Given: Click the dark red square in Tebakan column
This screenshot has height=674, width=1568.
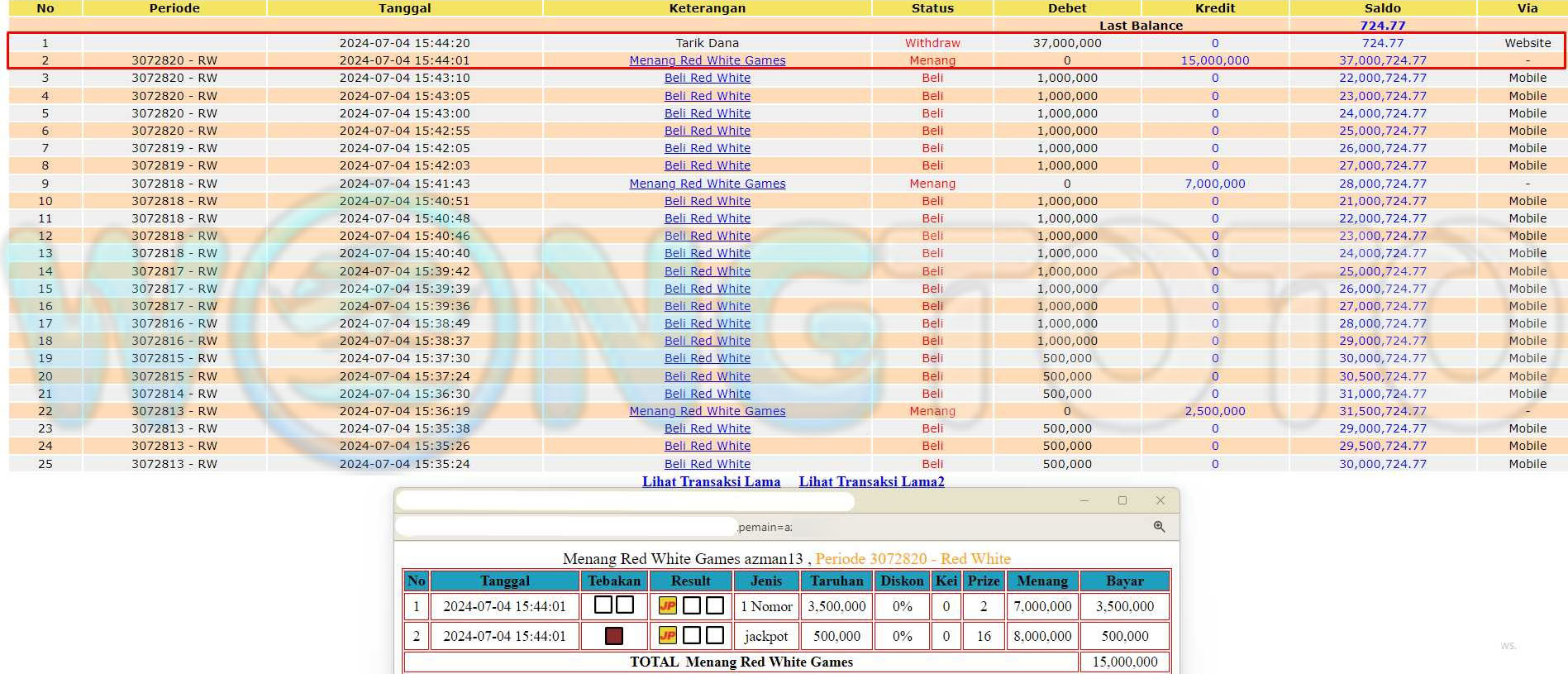Looking at the screenshot, I should [613, 636].
